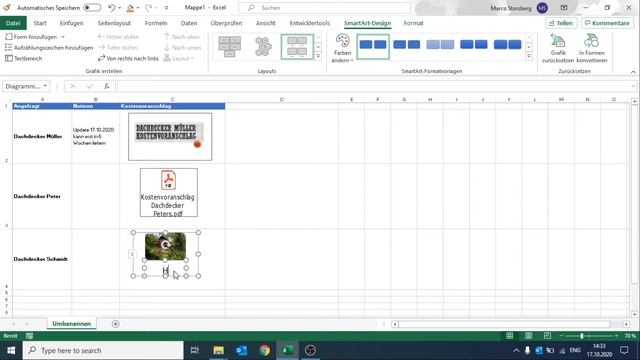
Task: Open Outlook from taskbar
Action: click(x=241, y=350)
